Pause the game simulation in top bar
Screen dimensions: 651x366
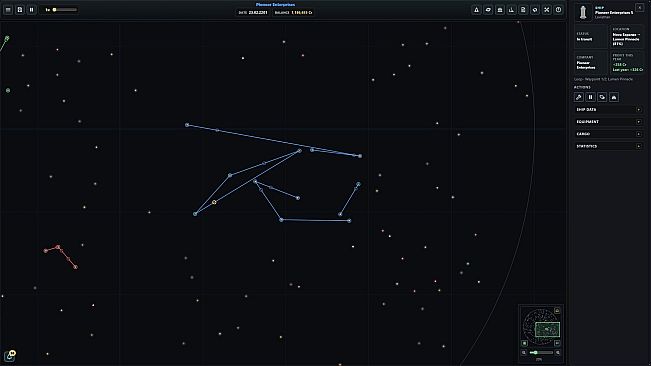click(x=31, y=10)
